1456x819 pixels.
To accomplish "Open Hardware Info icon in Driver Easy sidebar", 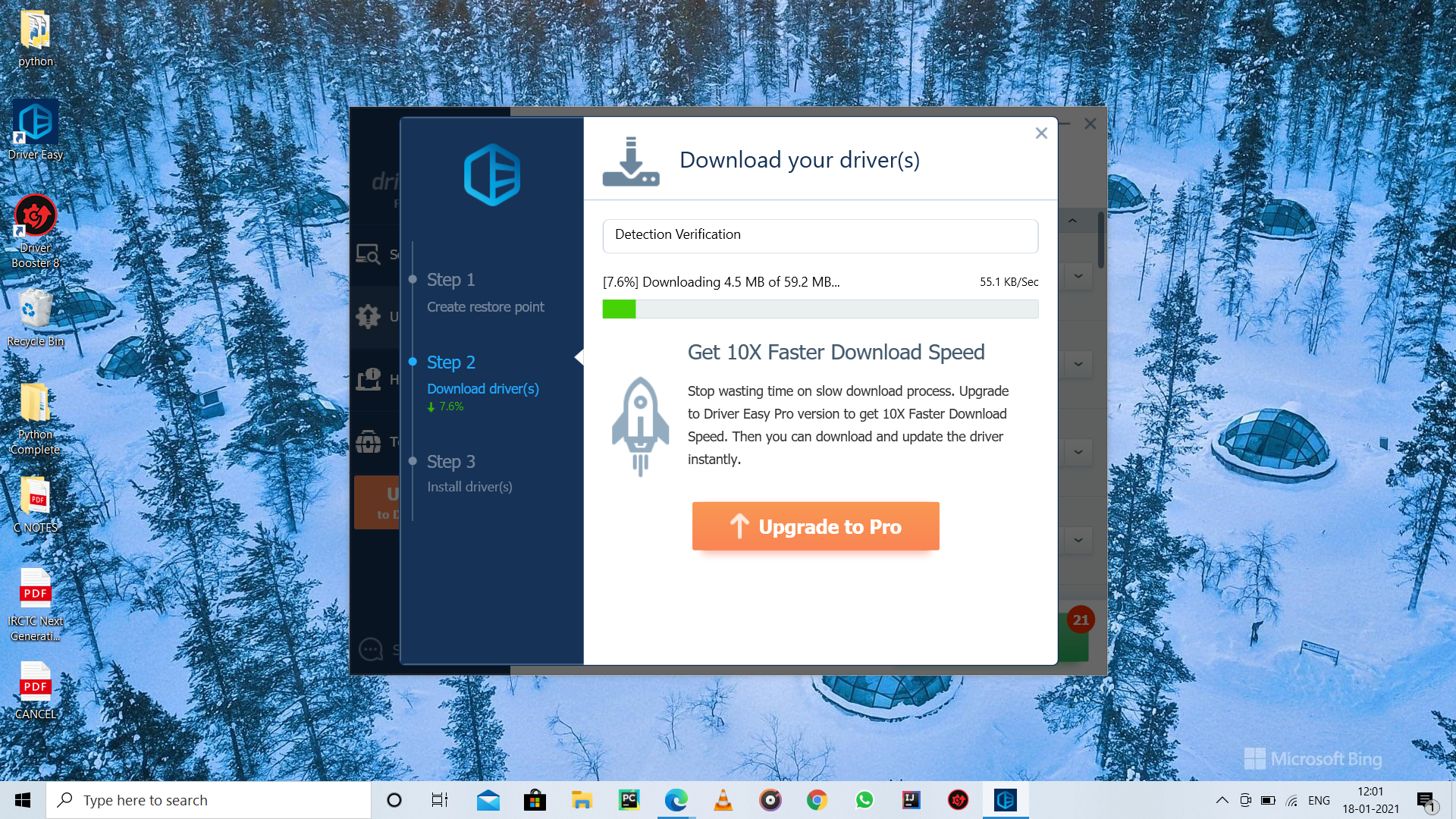I will [369, 379].
